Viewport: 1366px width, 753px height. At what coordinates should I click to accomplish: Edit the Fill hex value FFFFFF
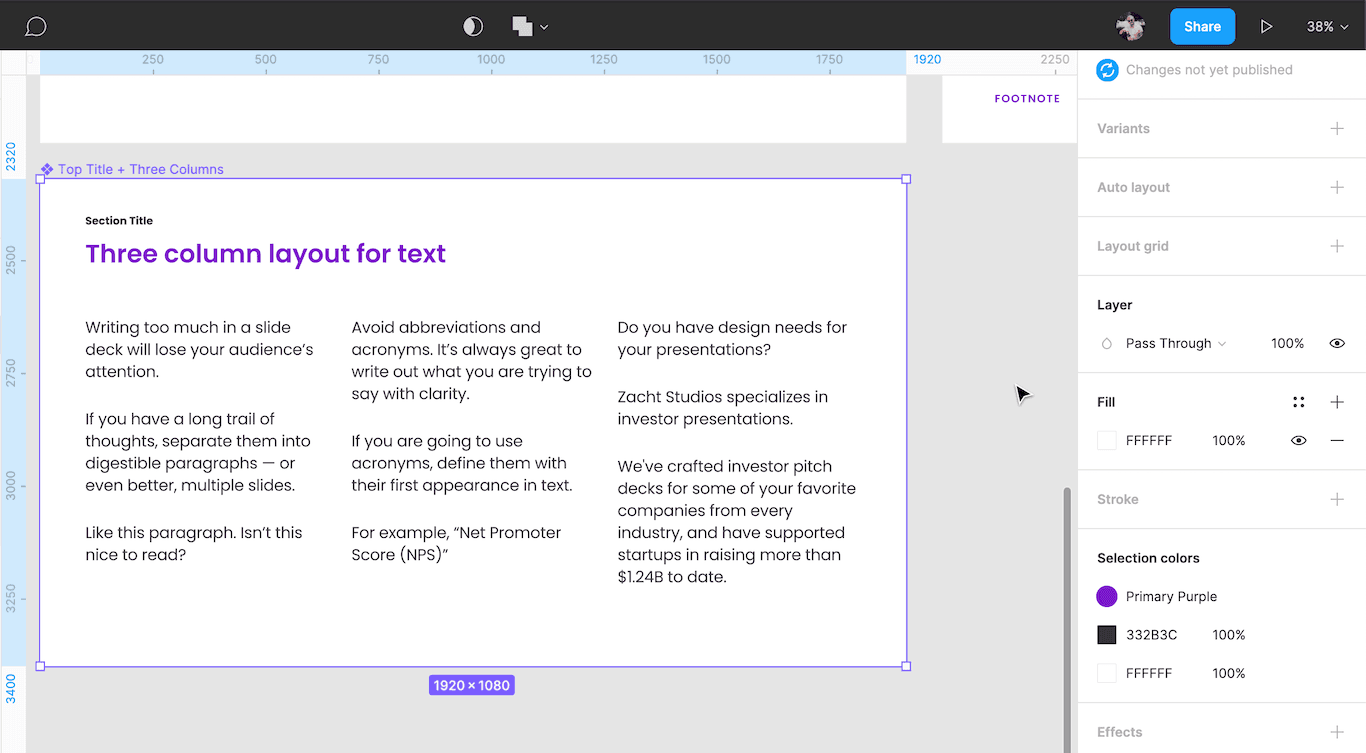click(1149, 440)
